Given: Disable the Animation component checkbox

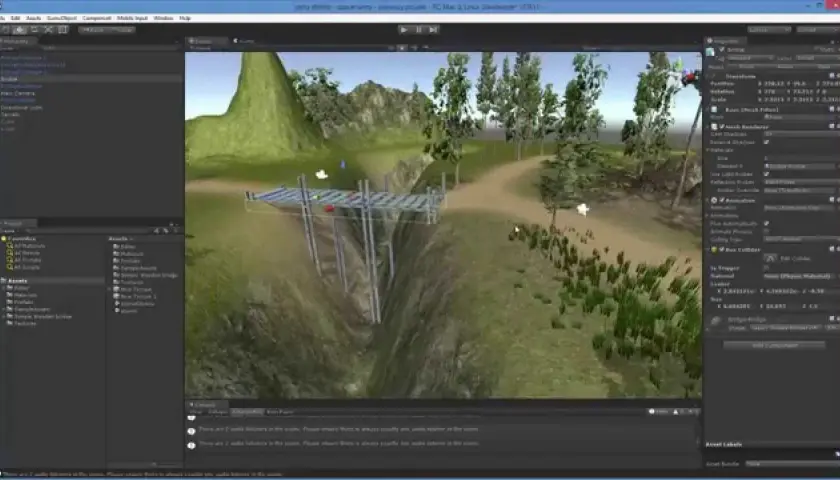Looking at the screenshot, I should [722, 200].
